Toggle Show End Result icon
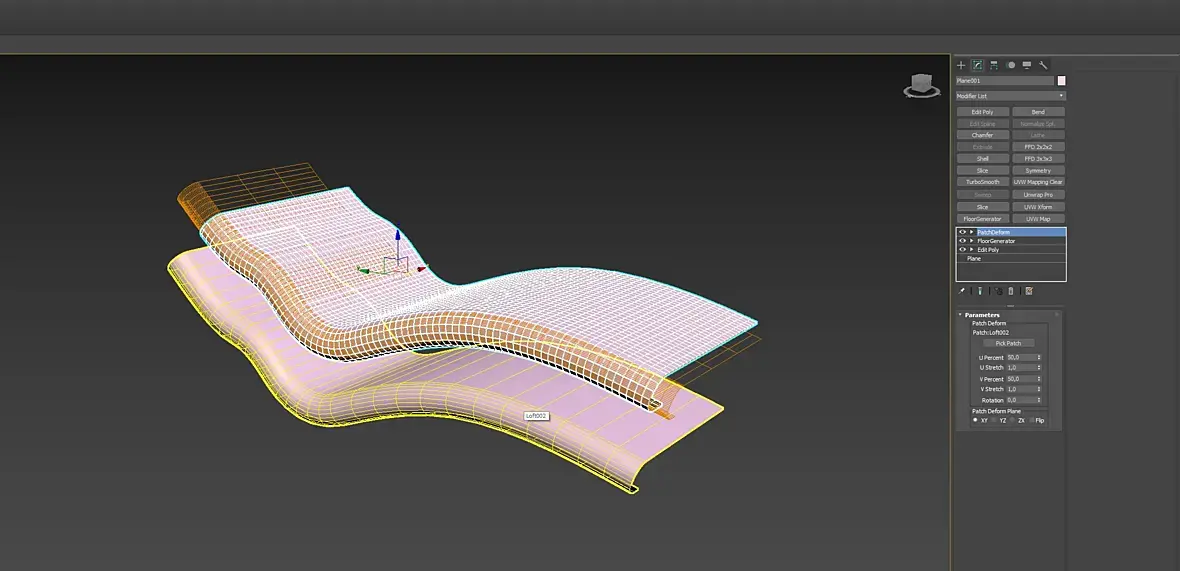 pyautogui.click(x=980, y=291)
